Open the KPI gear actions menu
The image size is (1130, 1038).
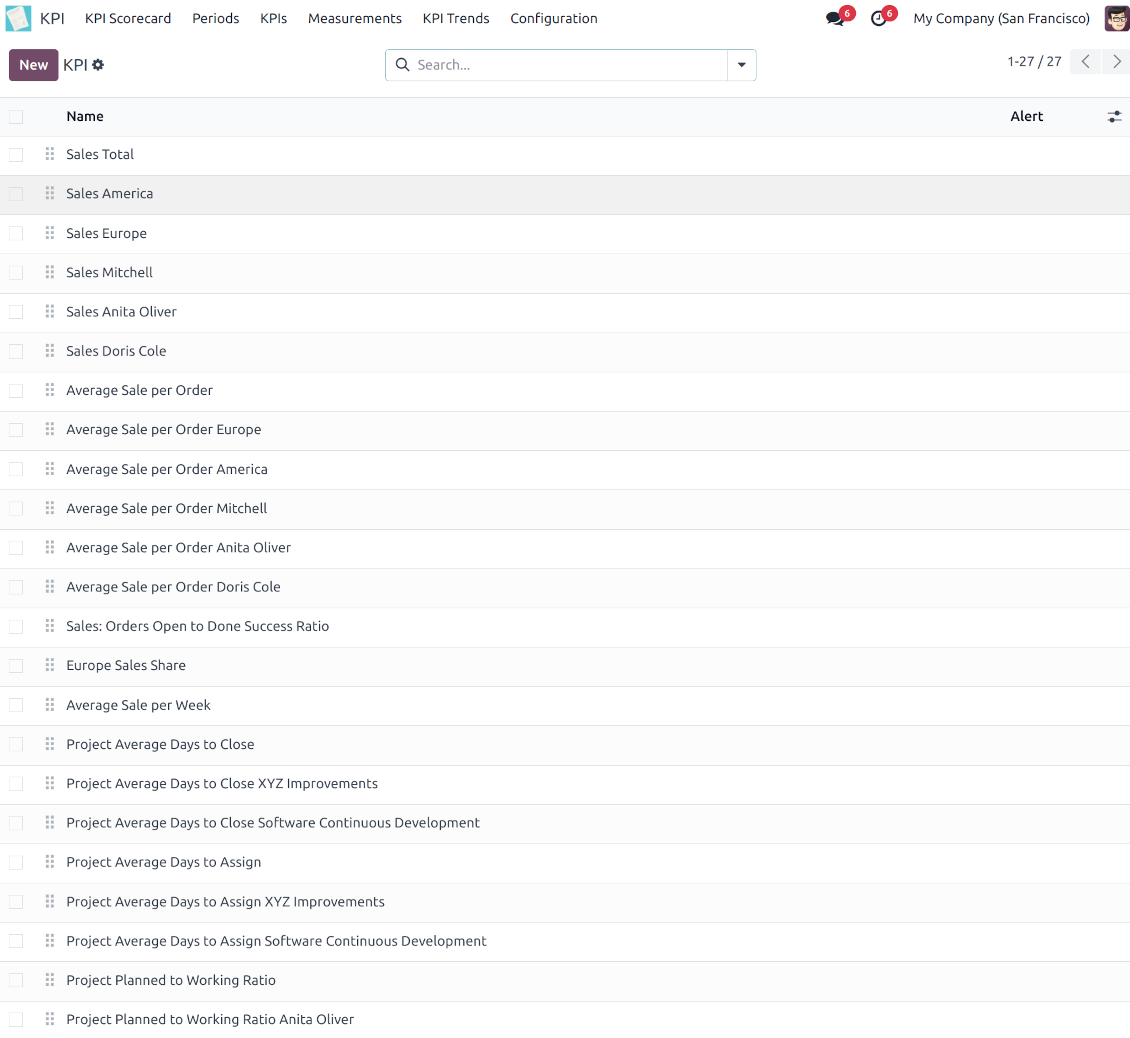point(98,65)
